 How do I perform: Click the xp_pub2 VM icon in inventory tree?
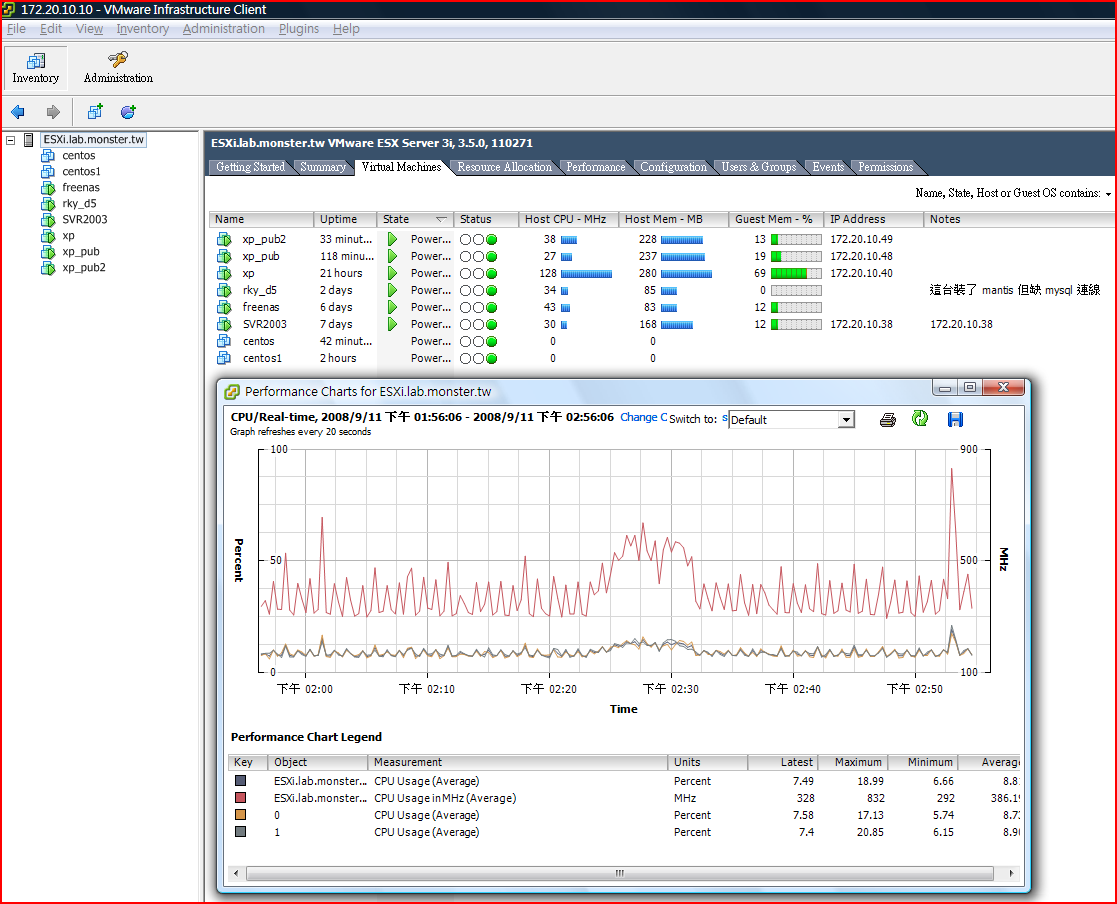[48, 268]
